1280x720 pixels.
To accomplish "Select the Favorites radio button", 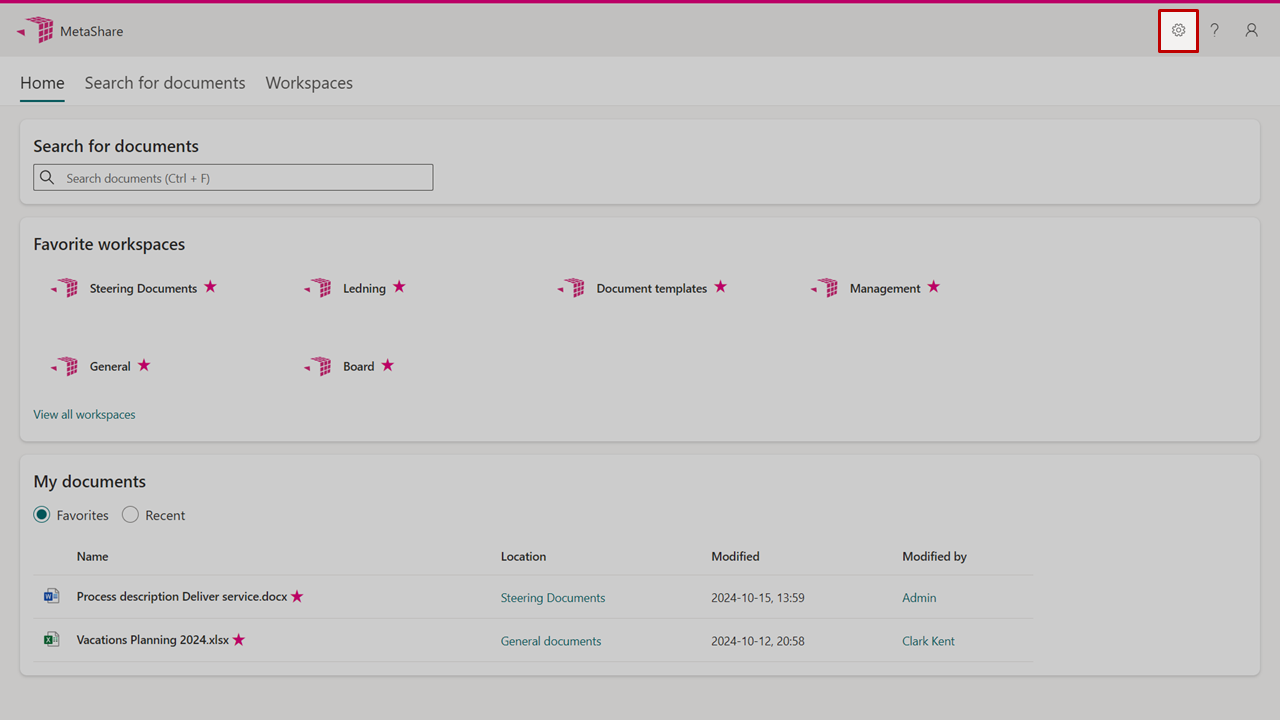I will (42, 515).
